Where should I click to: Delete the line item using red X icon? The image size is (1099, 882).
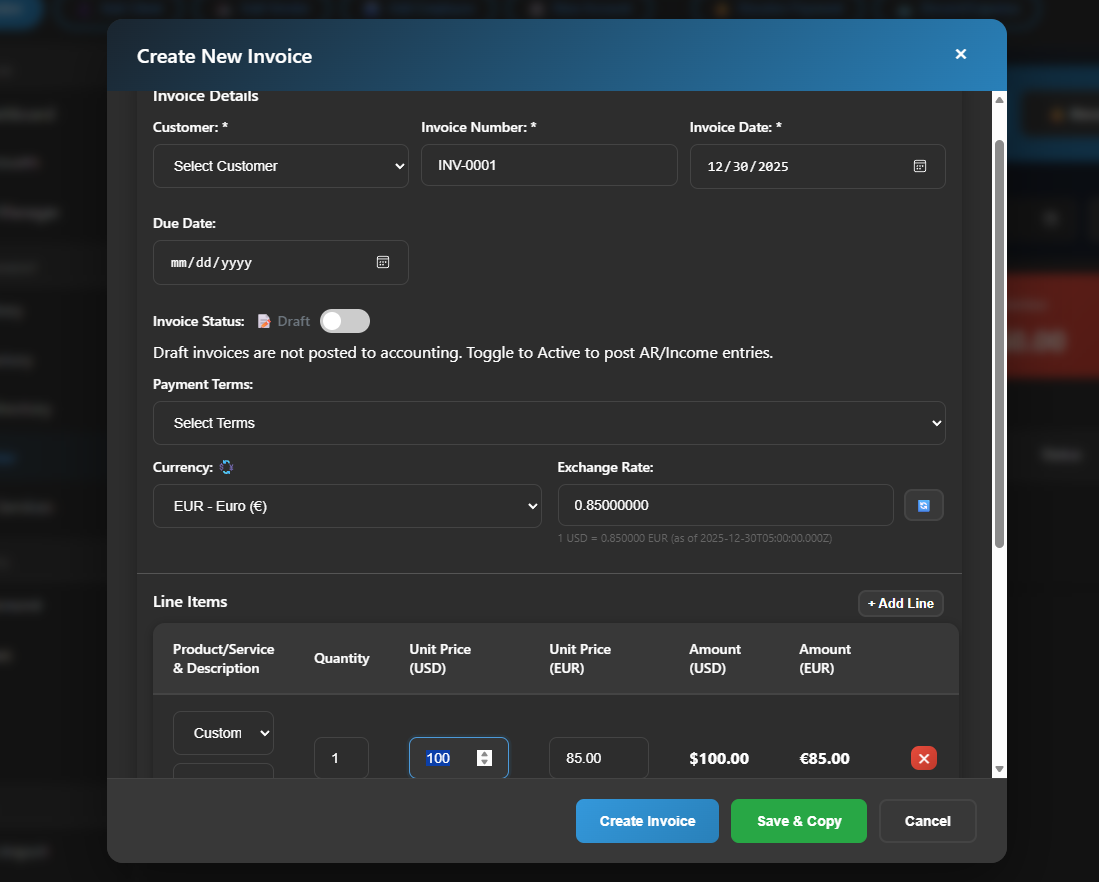point(923,758)
